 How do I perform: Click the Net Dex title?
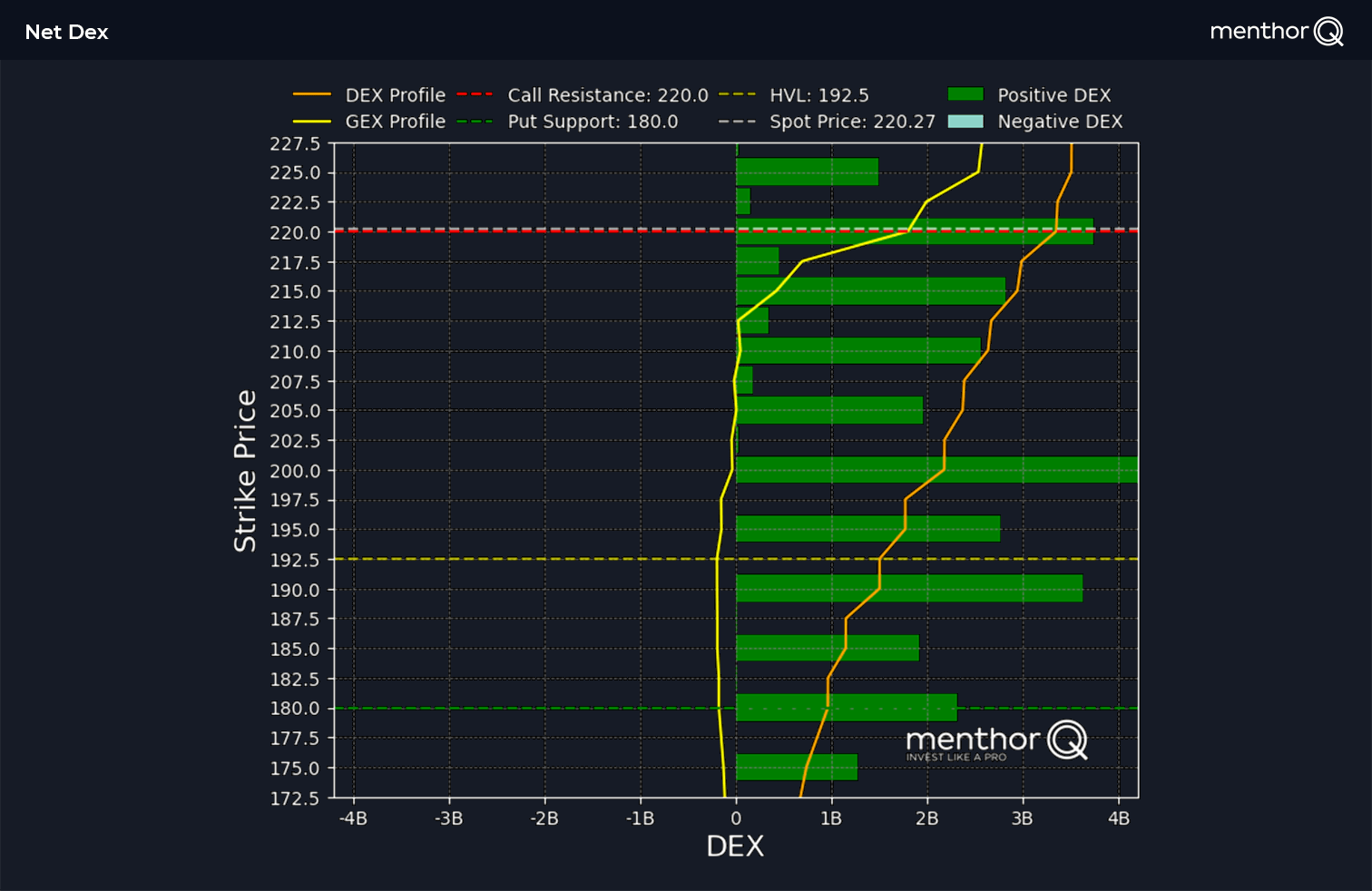(67, 32)
